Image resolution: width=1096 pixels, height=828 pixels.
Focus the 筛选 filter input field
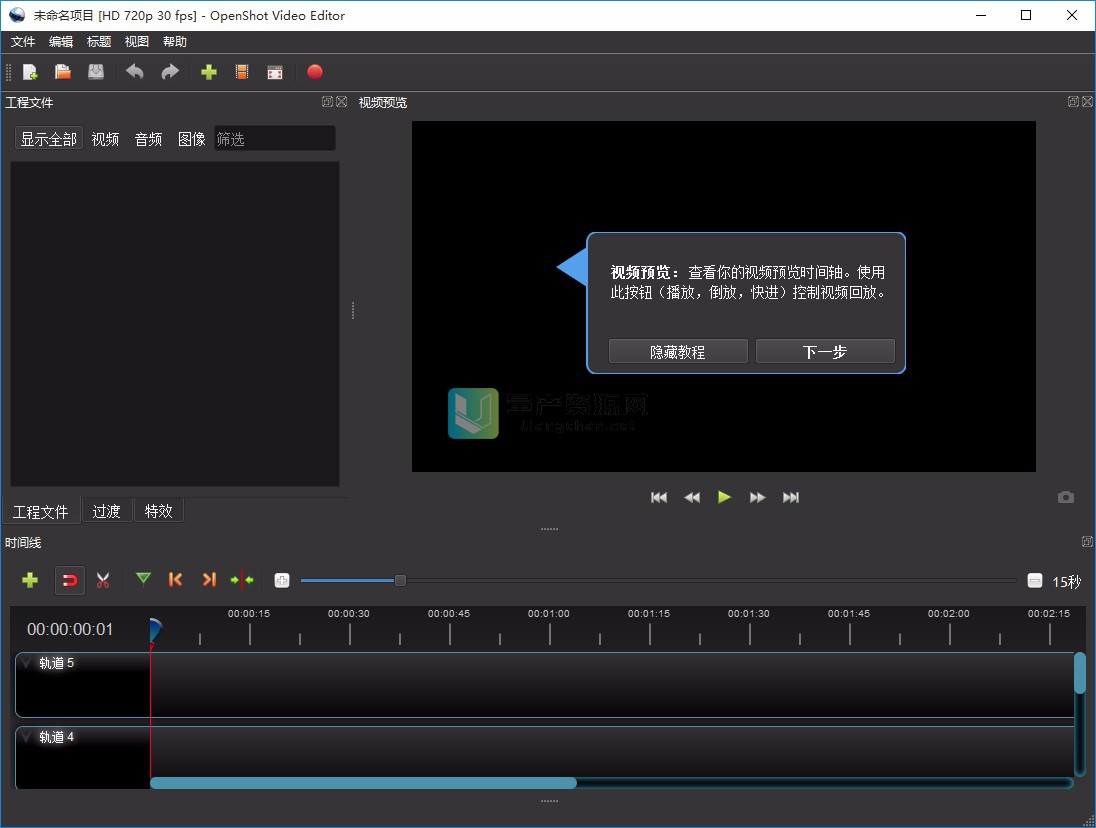point(275,138)
